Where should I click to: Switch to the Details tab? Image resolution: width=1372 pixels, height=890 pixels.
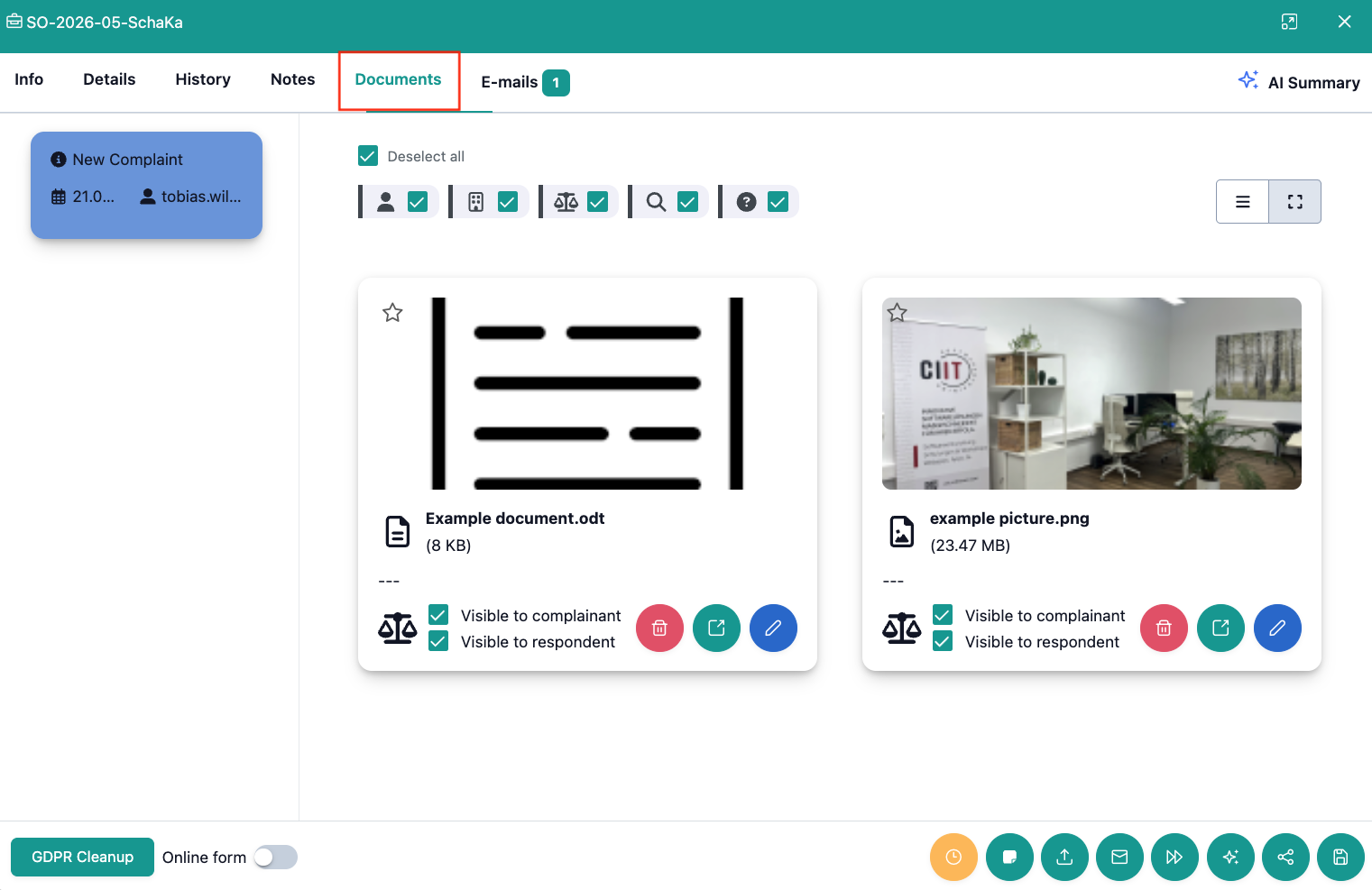coord(109,79)
